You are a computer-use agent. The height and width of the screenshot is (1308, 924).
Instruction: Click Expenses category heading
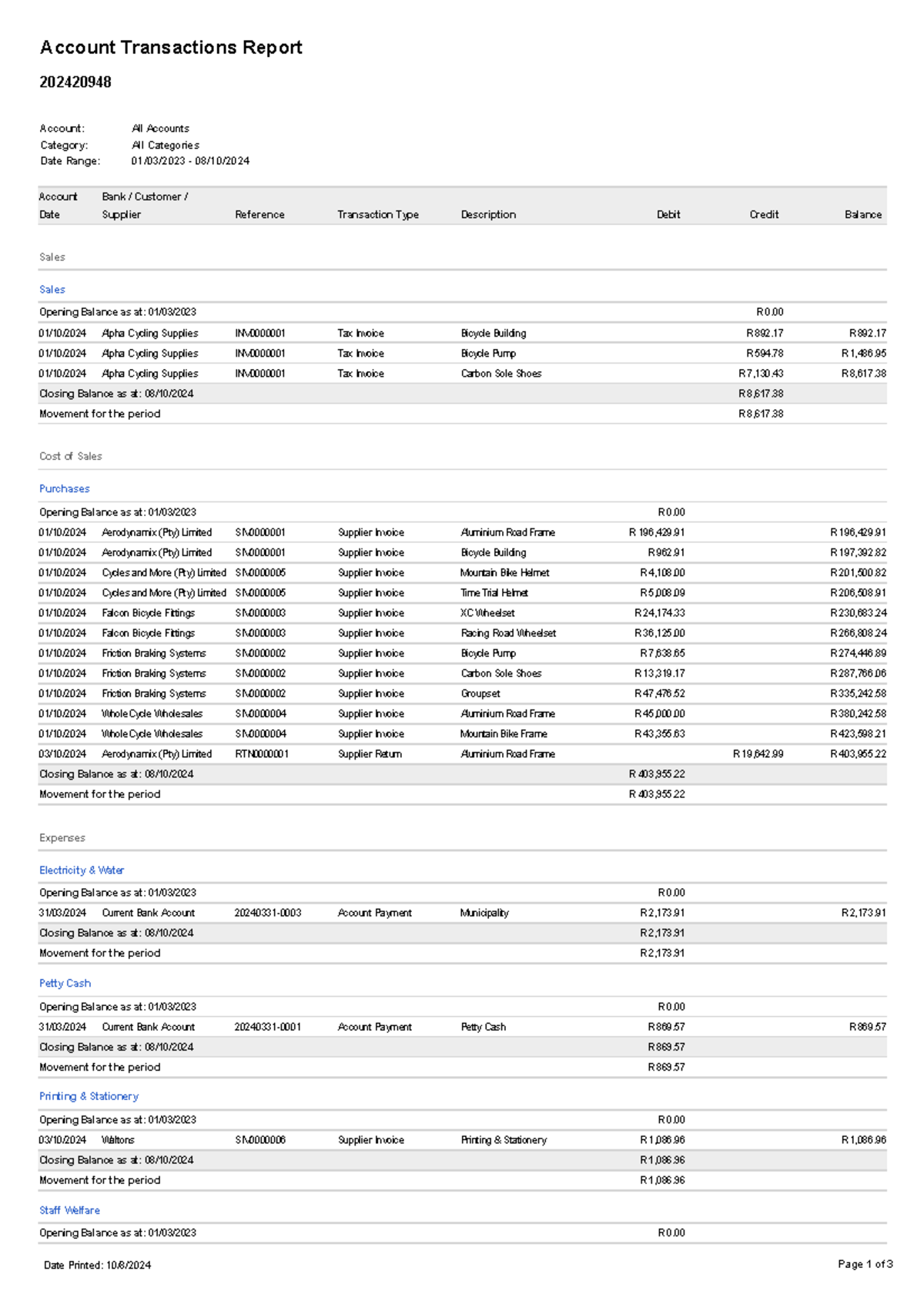pyautogui.click(x=62, y=837)
